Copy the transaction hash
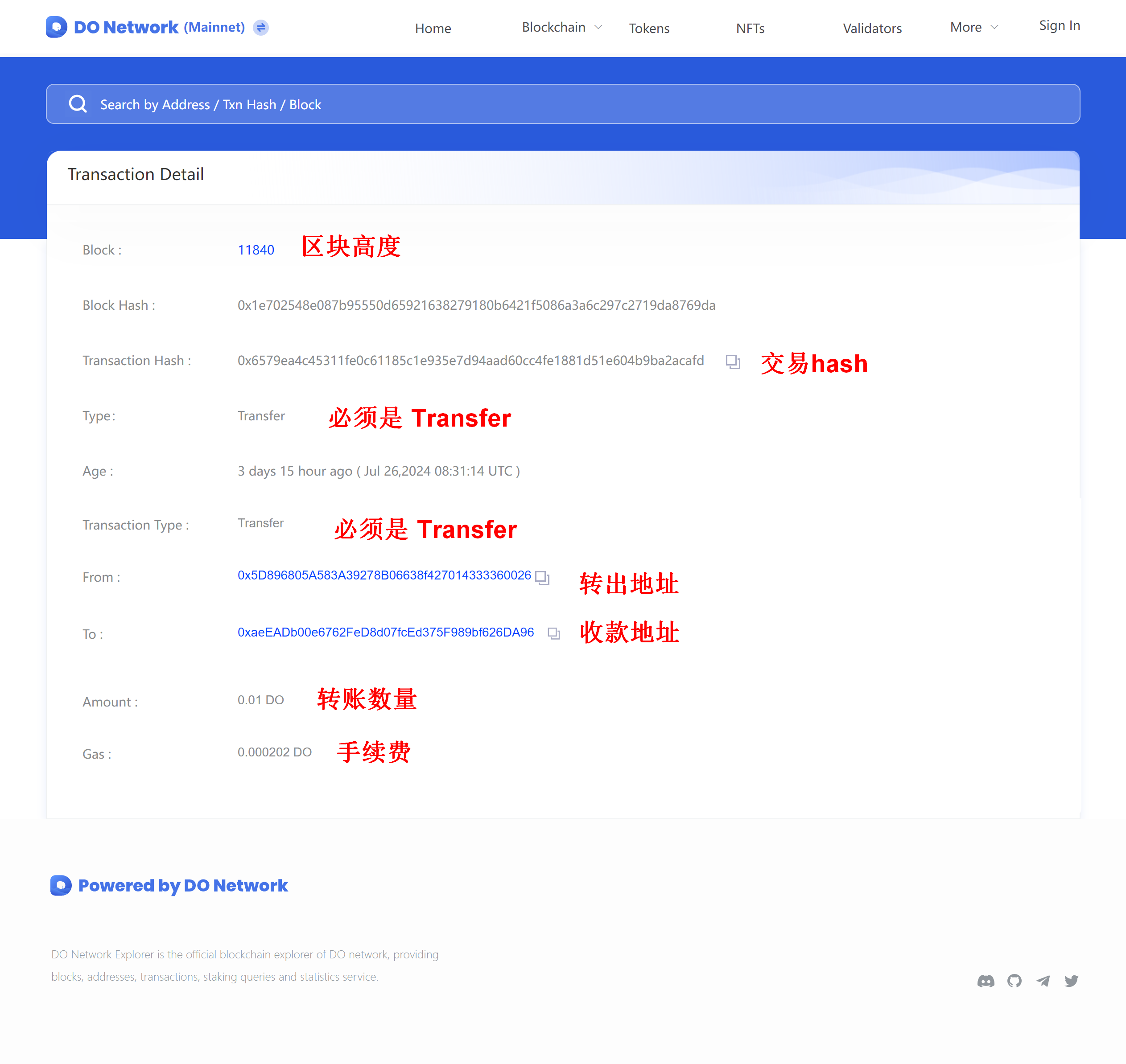The width and height of the screenshot is (1126, 1064). tap(733, 362)
